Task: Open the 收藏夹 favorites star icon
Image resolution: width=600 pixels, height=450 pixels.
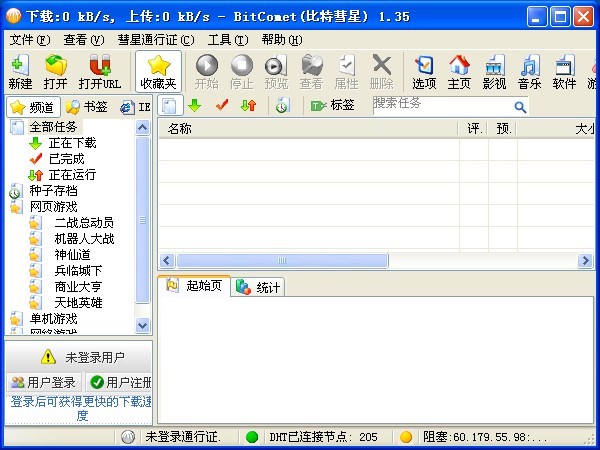Action: [158, 71]
